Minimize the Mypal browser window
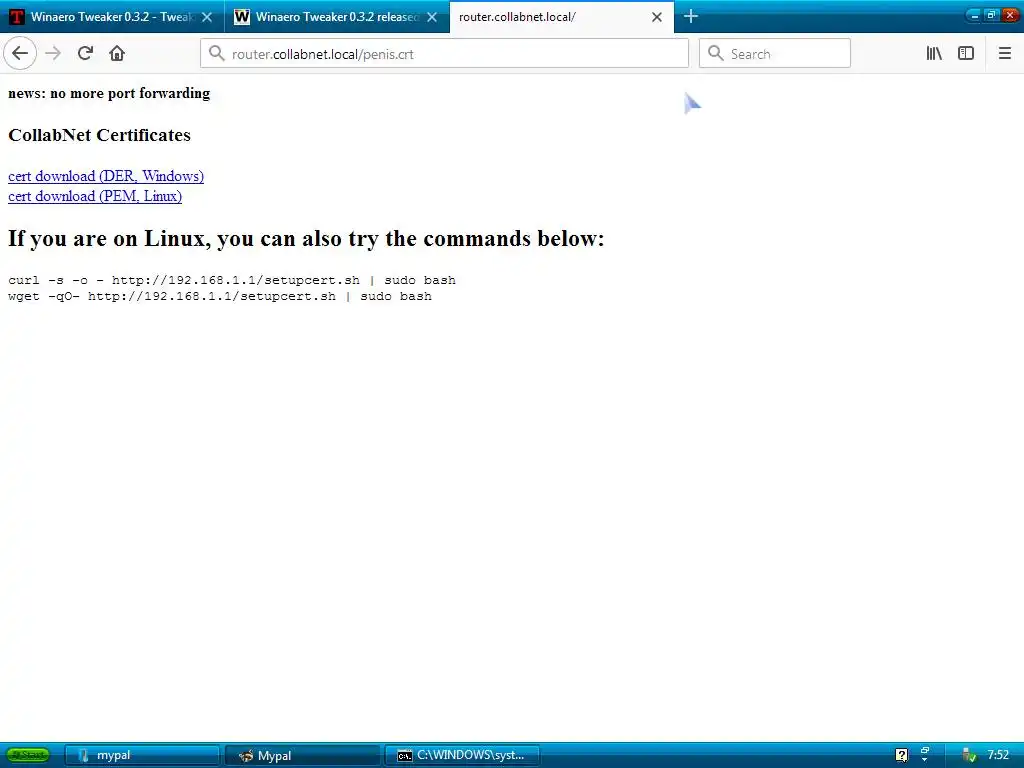 click(x=974, y=15)
